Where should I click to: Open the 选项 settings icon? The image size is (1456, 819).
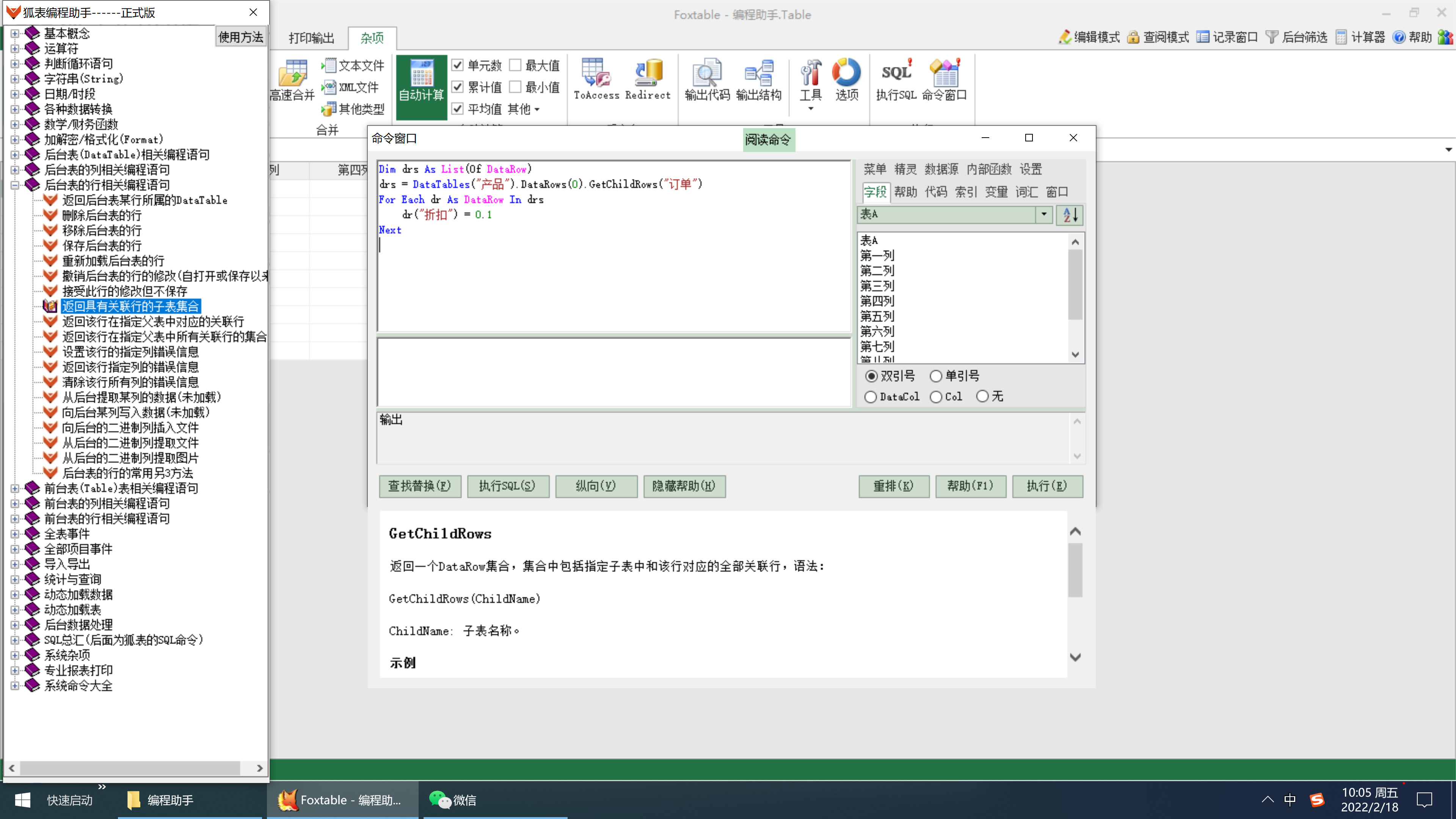[x=846, y=80]
